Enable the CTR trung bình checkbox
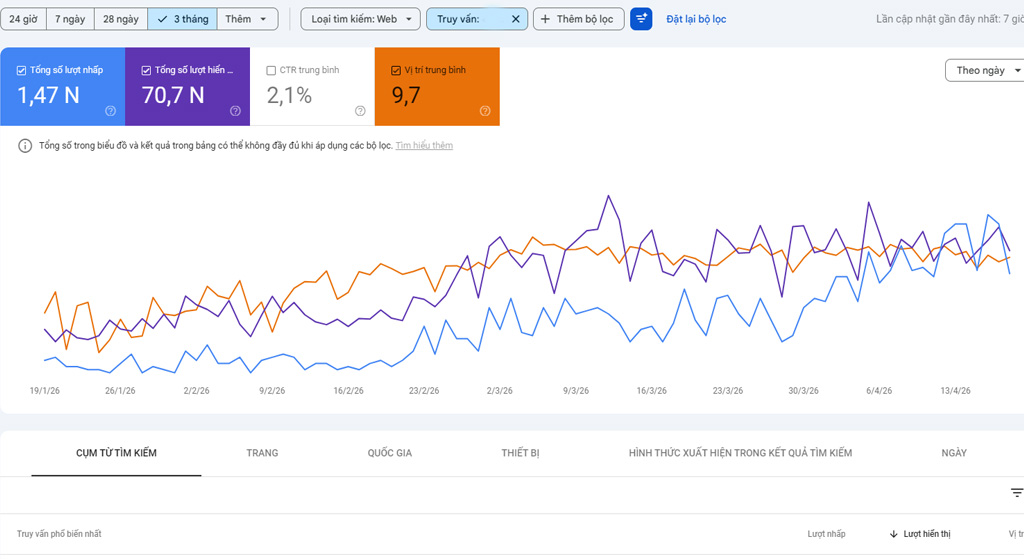Screen dimensions: 1024x559 coord(272,71)
